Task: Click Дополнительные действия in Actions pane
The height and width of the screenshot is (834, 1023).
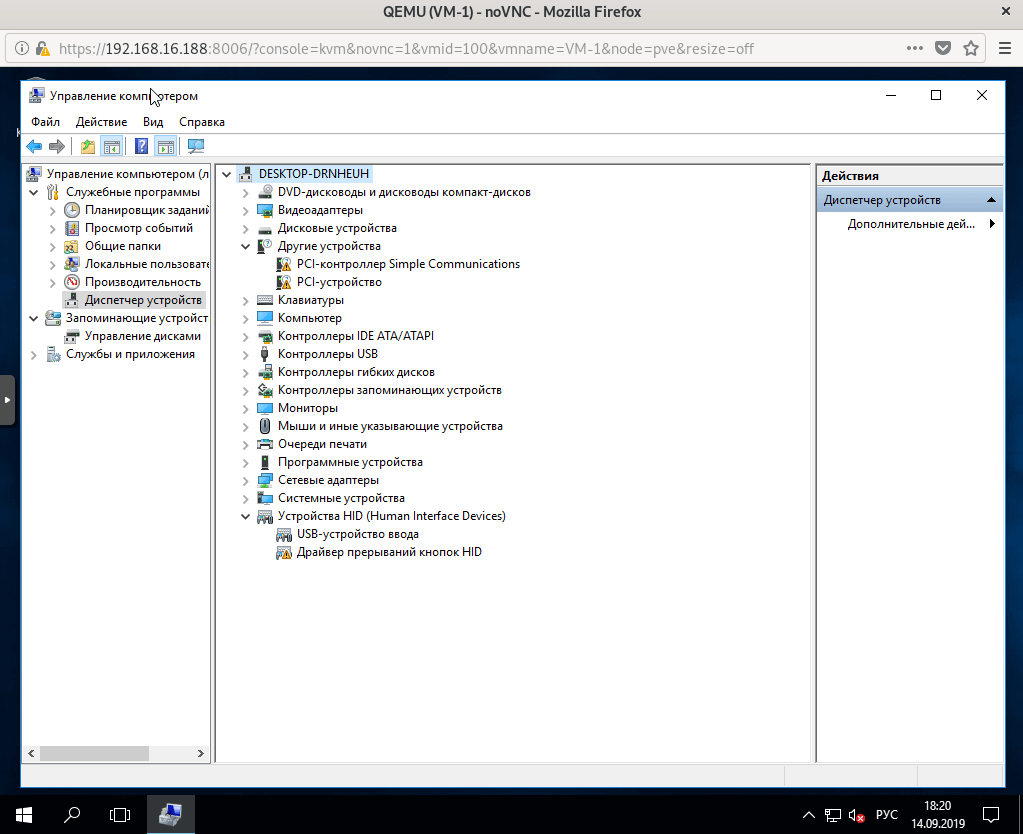Action: [x=910, y=224]
